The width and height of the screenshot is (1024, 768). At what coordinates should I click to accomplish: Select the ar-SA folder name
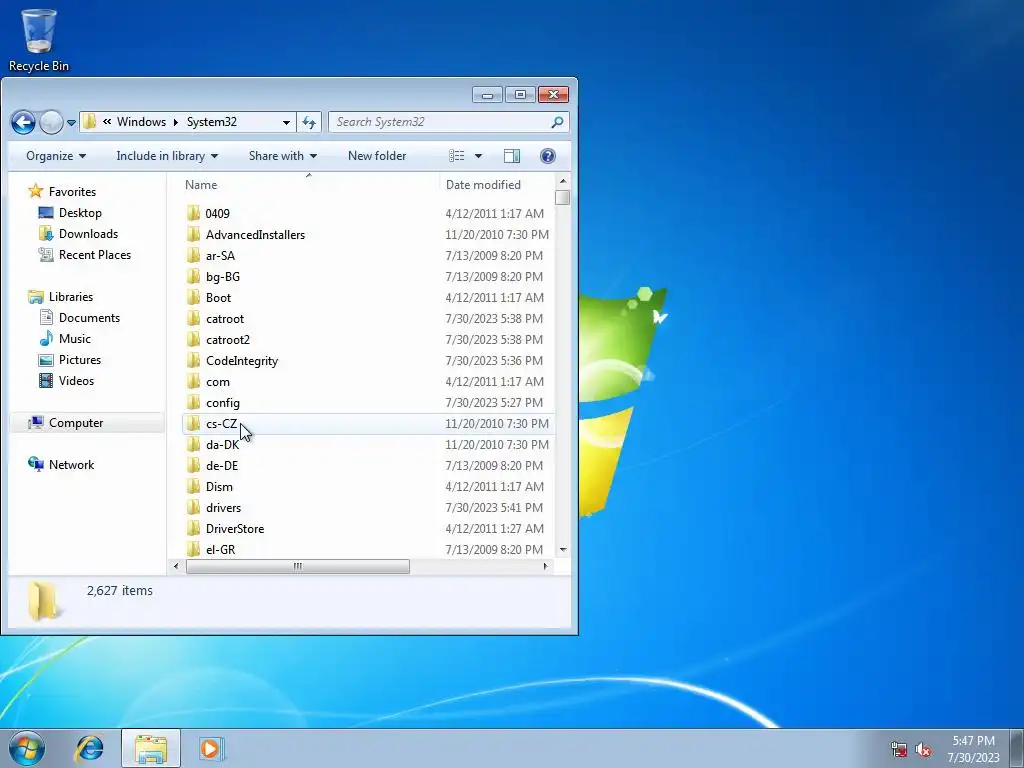click(x=220, y=255)
